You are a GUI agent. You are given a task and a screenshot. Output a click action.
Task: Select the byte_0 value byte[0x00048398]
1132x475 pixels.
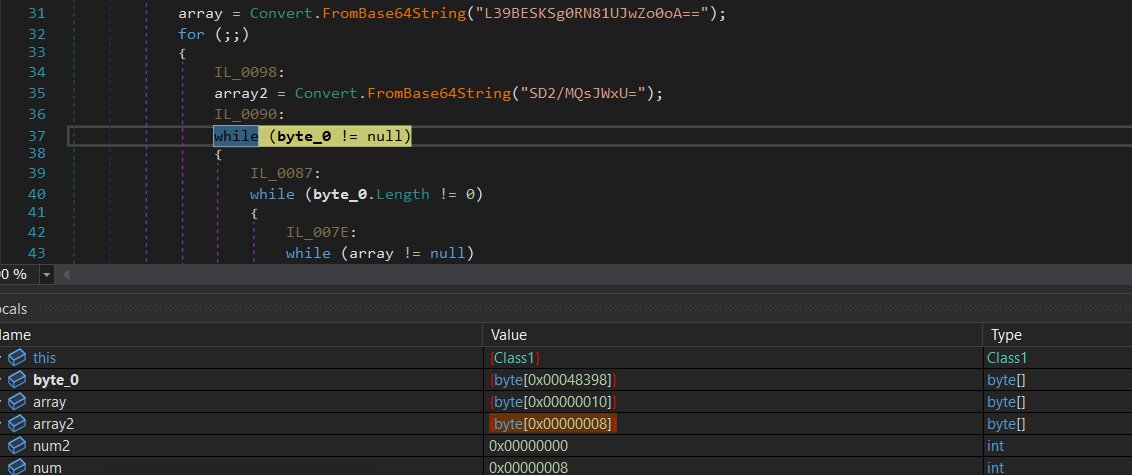tap(553, 380)
